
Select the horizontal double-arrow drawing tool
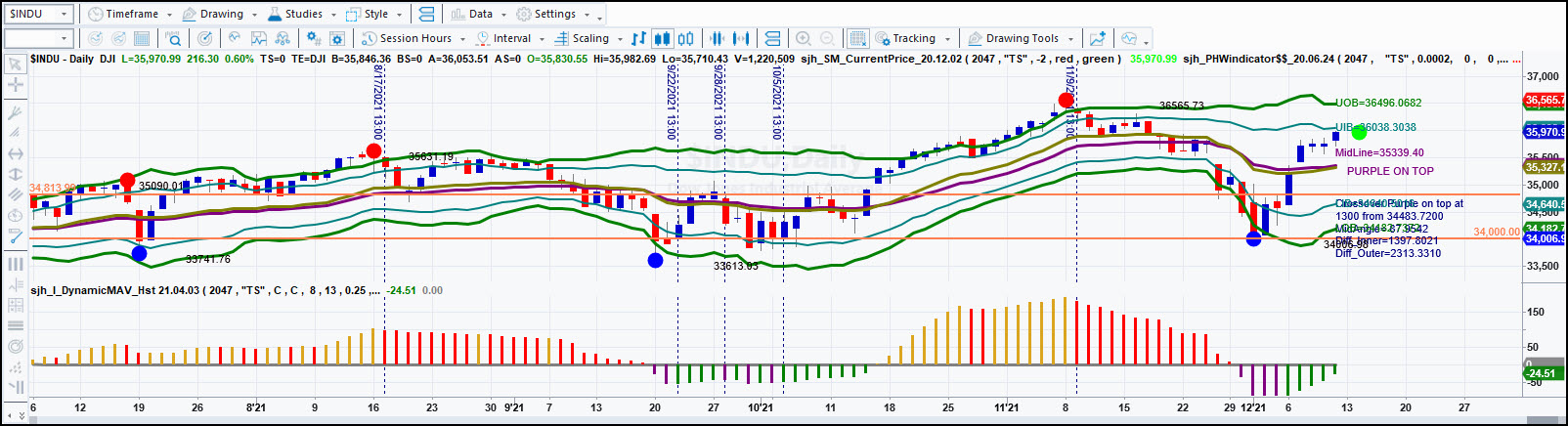coord(16,153)
